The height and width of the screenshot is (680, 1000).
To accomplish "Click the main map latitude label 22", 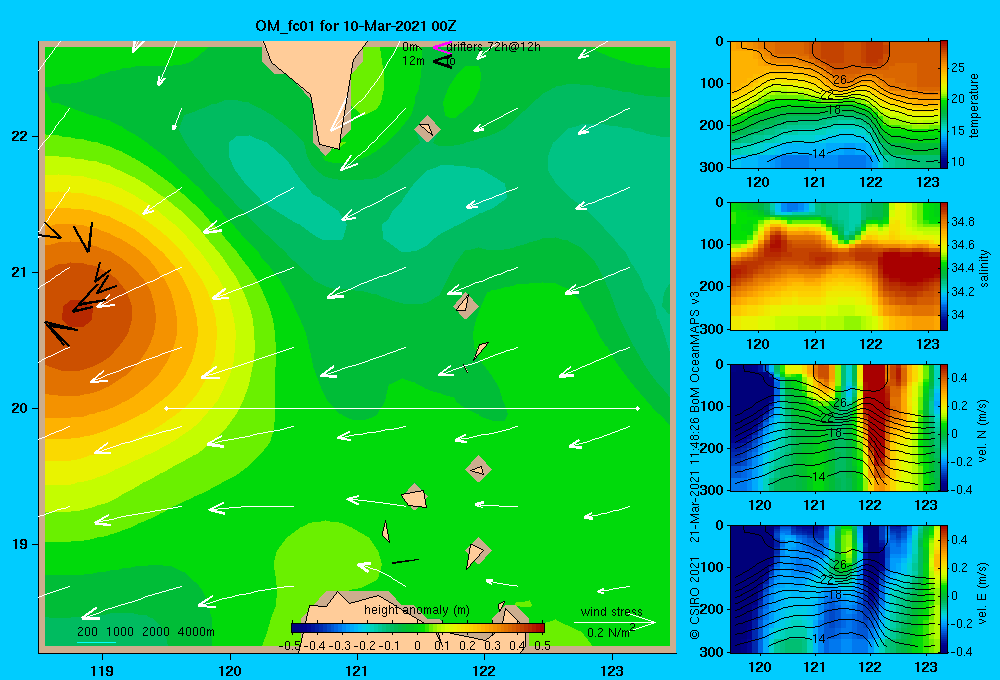I will click(19, 136).
